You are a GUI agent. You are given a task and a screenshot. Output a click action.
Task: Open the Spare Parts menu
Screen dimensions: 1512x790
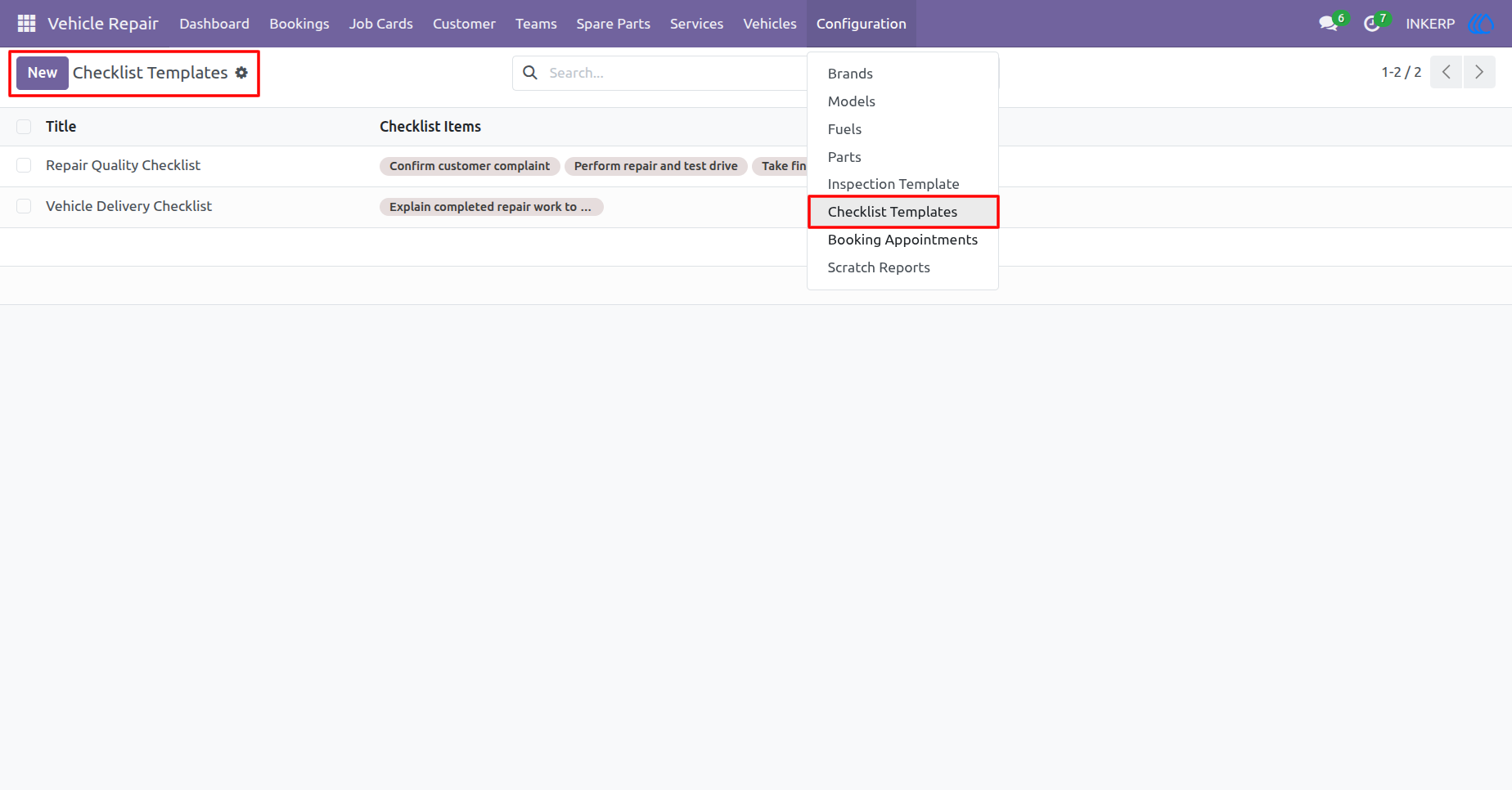[x=614, y=24]
